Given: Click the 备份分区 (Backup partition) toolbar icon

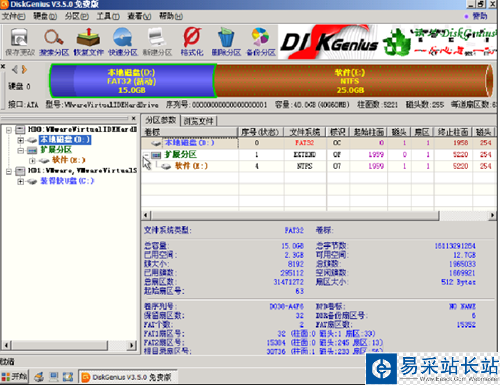Looking at the screenshot, I should [261, 41].
